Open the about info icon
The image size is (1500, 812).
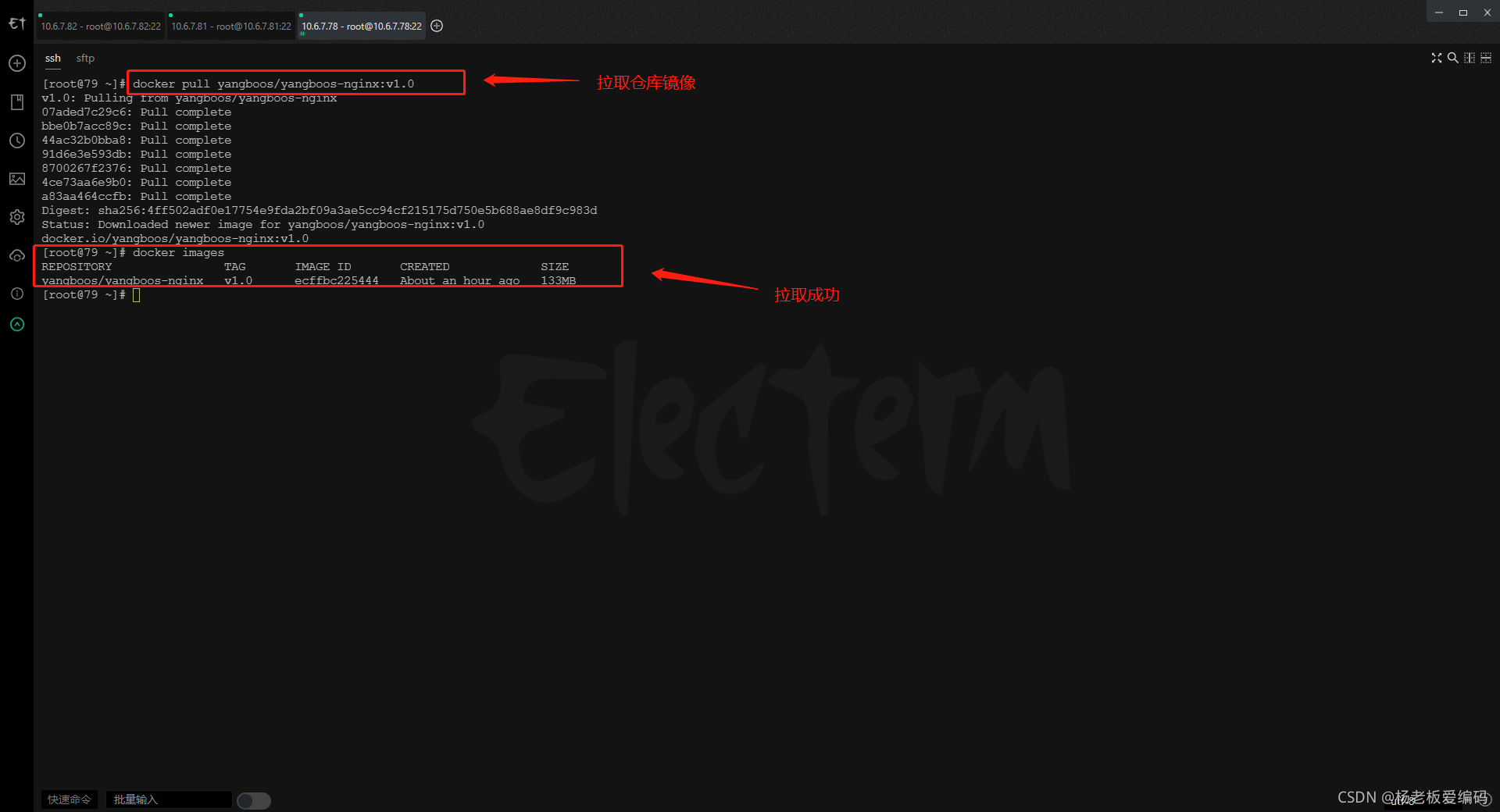pyautogui.click(x=17, y=294)
